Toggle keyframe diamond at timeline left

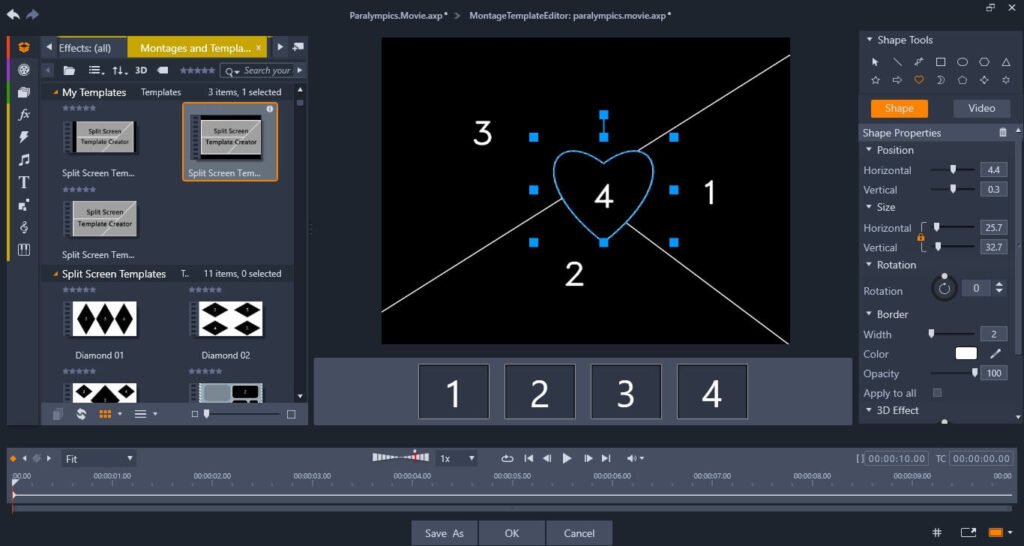pyautogui.click(x=13, y=458)
